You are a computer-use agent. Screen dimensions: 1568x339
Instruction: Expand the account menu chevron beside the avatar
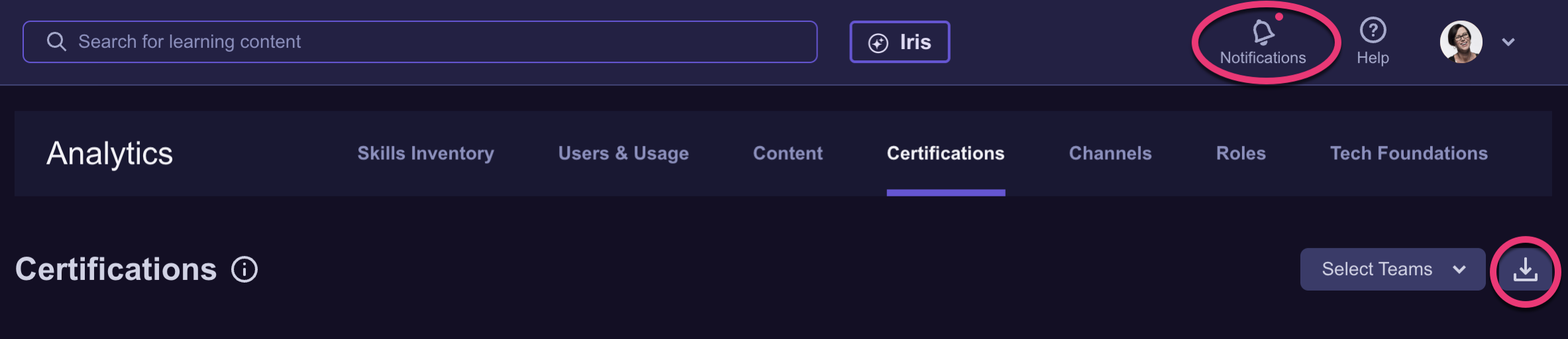pyautogui.click(x=1508, y=42)
